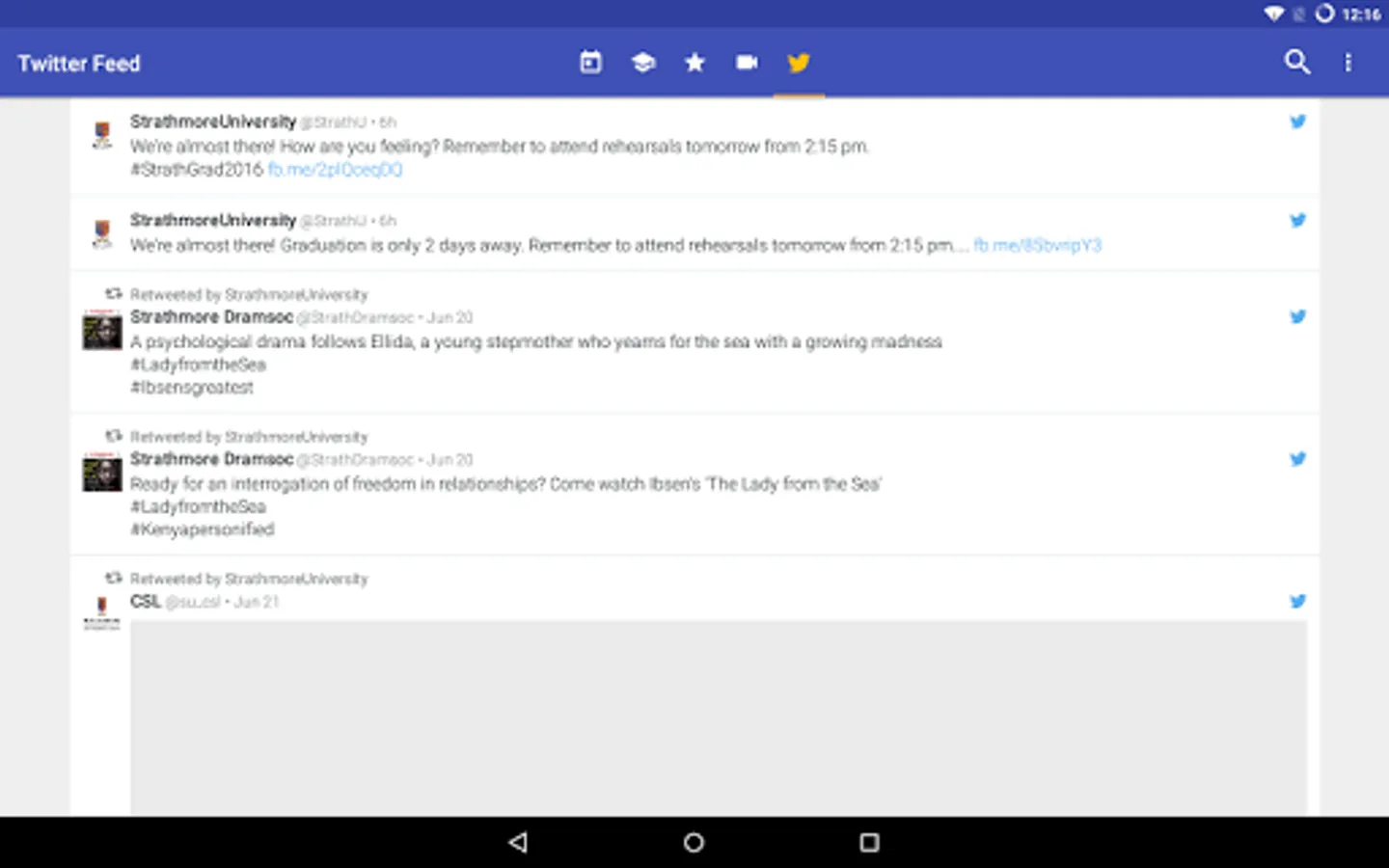Tap Strathmore Dramsoc avatar on 'psychological drama' tweet

pos(102,331)
